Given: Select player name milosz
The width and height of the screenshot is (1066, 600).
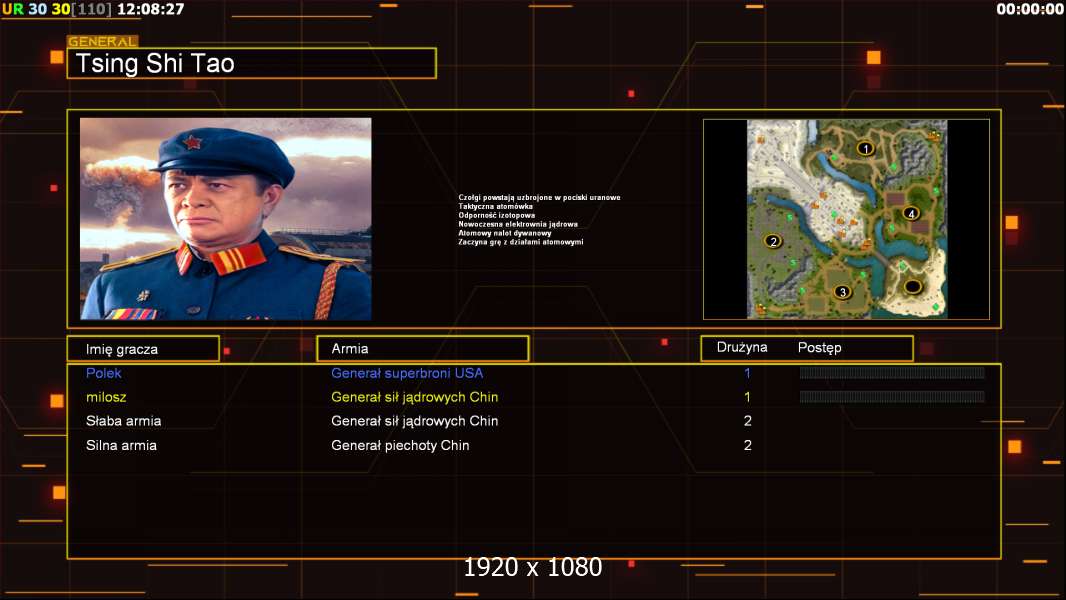Looking at the screenshot, I should point(106,397).
